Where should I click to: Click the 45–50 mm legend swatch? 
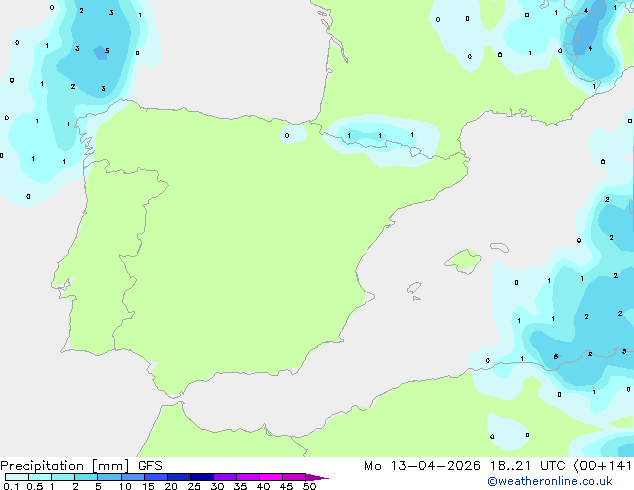[294, 477]
